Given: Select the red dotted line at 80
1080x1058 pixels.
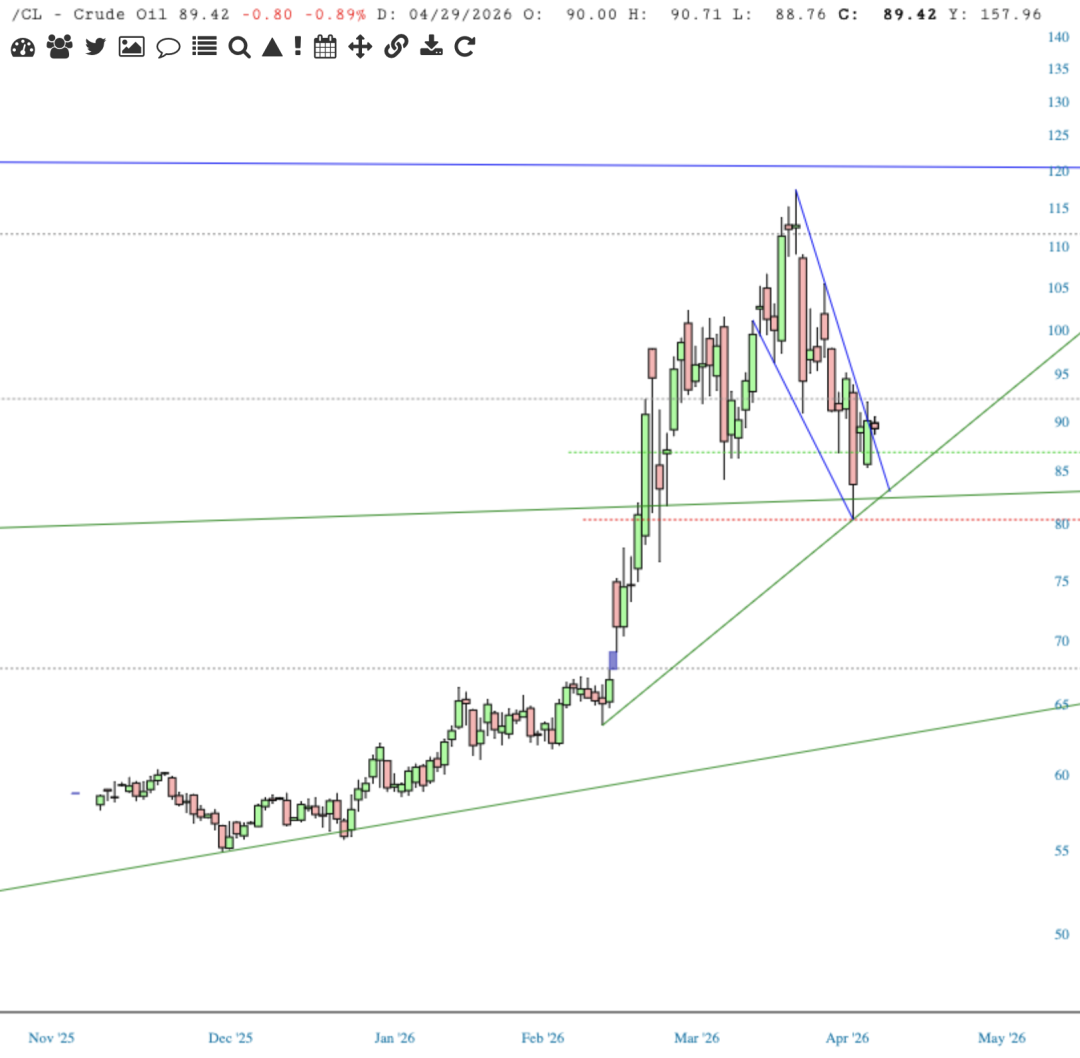Looking at the screenshot, I should click(x=830, y=519).
